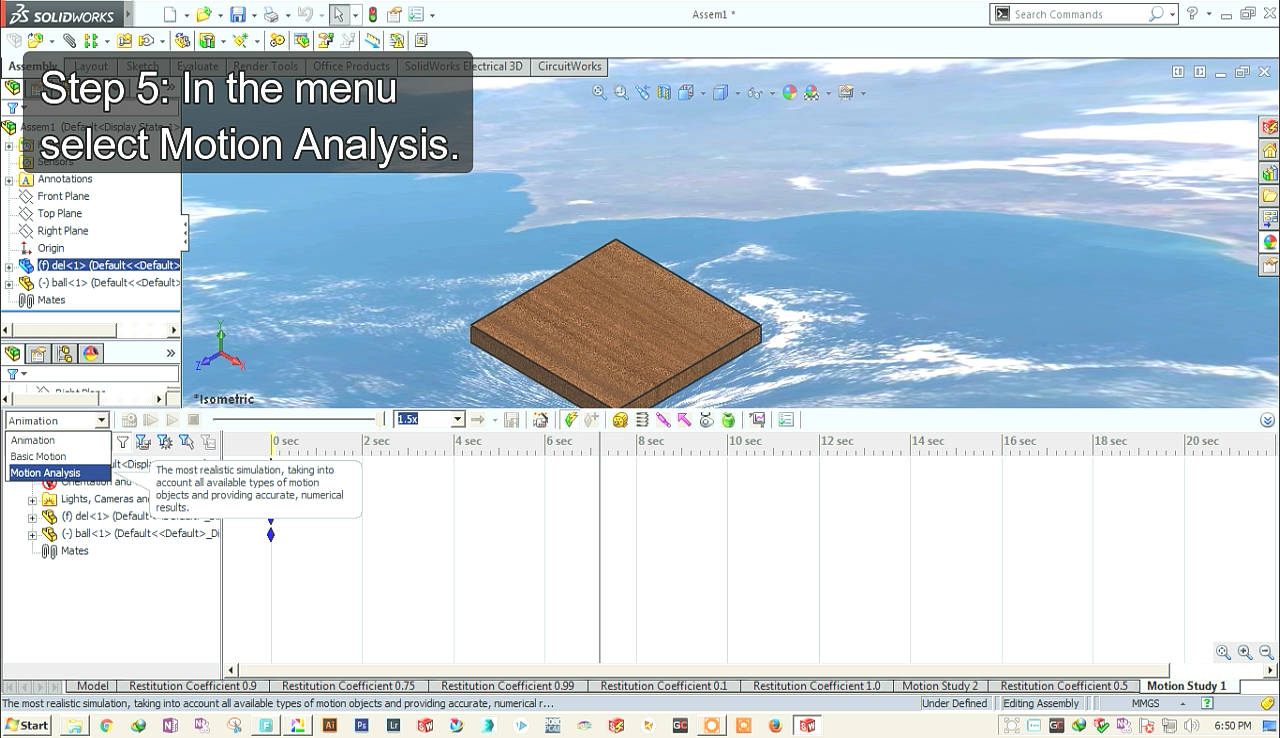
Task: Click Play from Start button
Action: pos(151,421)
